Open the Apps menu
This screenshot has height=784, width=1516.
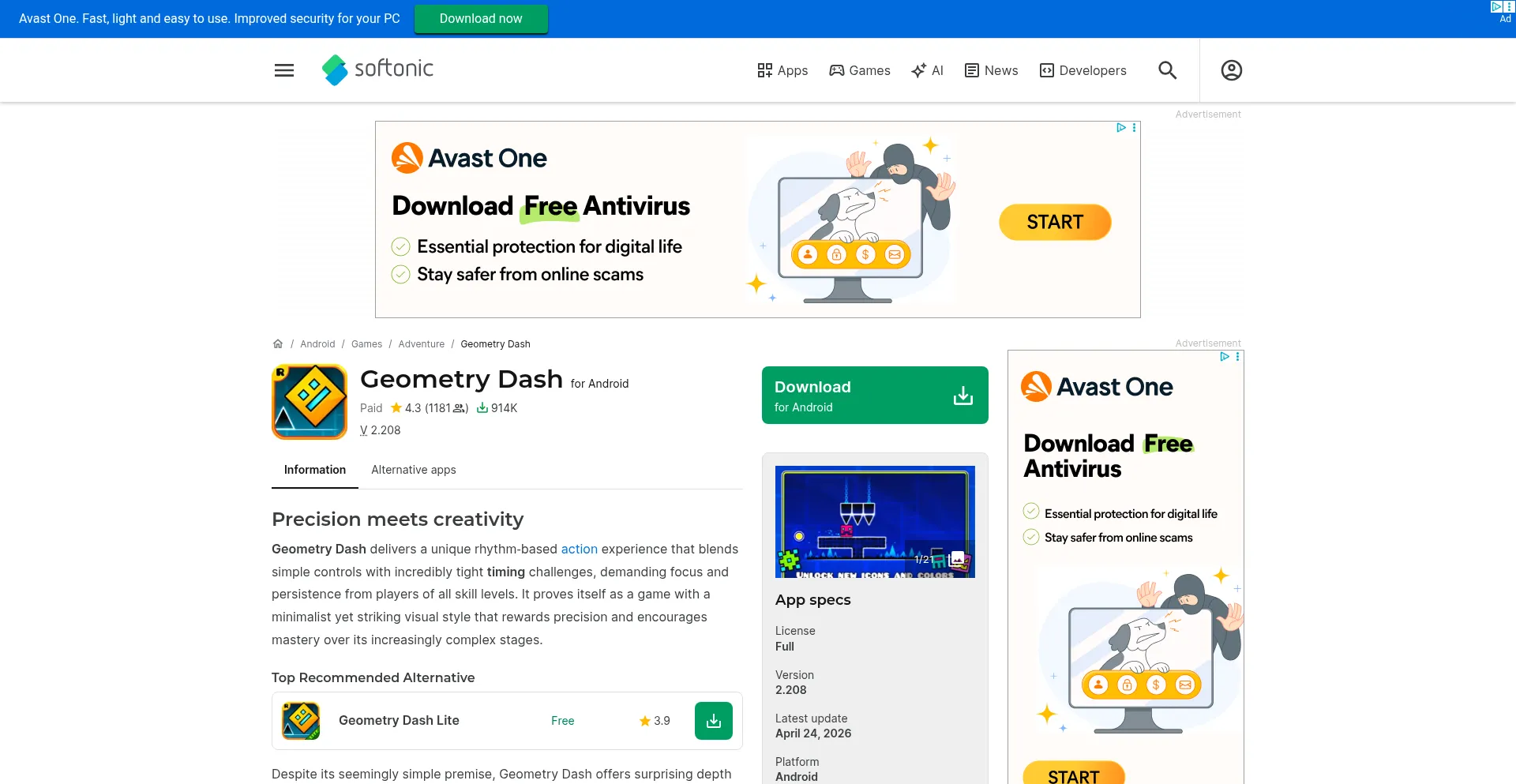(782, 70)
